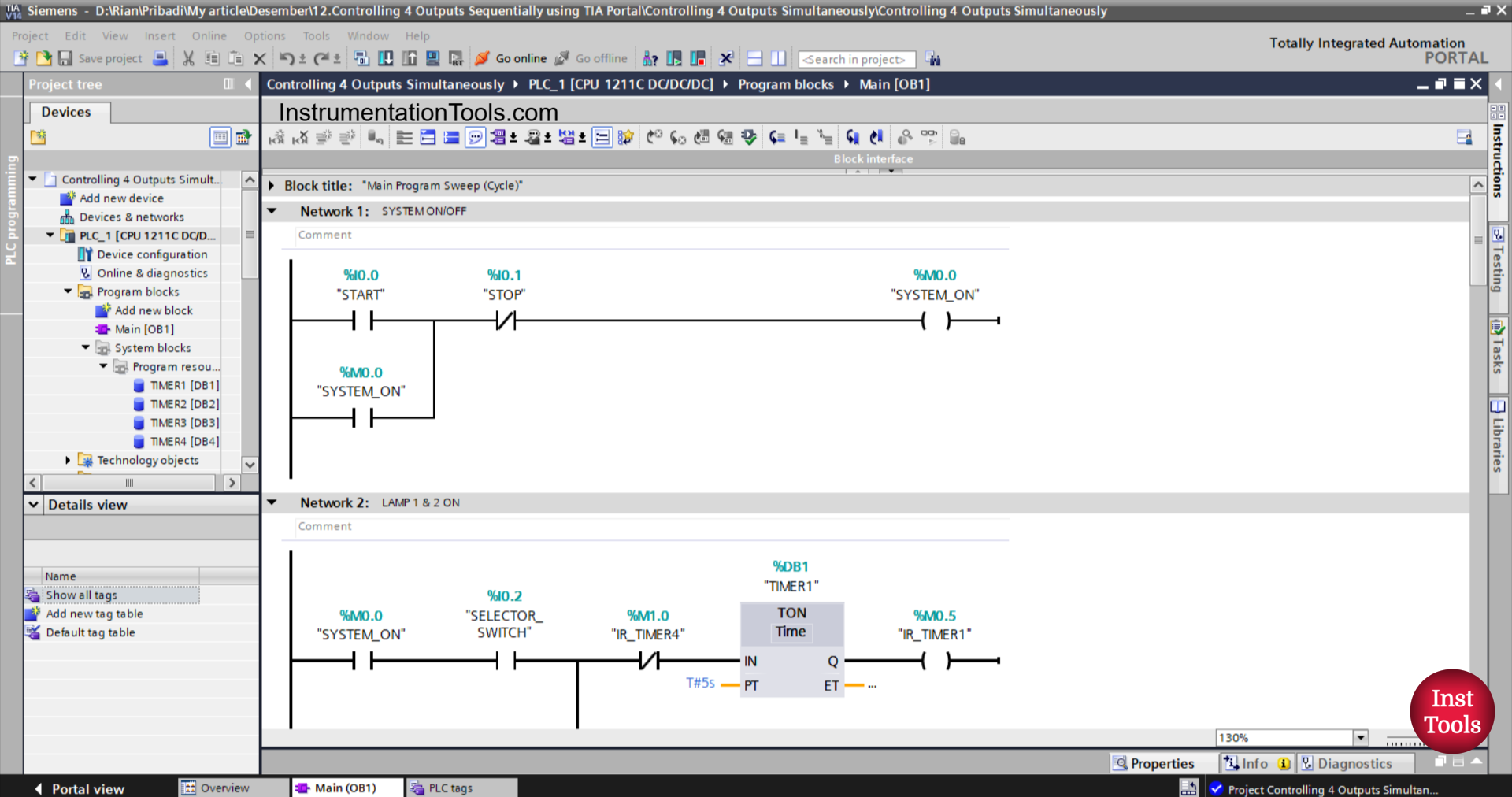1512x797 pixels.
Task: Select the Go offline toolbar icon
Action: coord(561,58)
